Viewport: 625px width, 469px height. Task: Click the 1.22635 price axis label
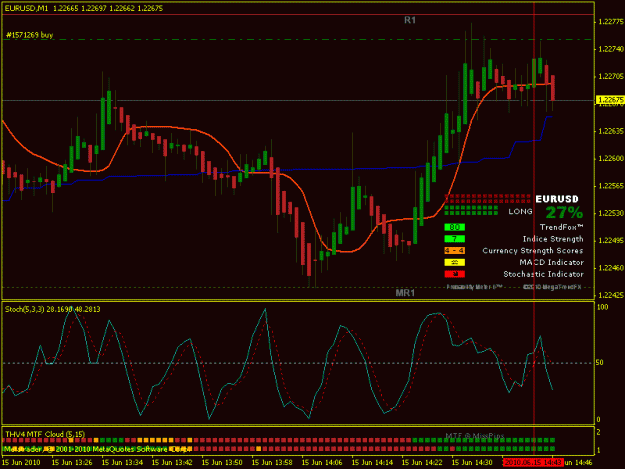pos(611,131)
